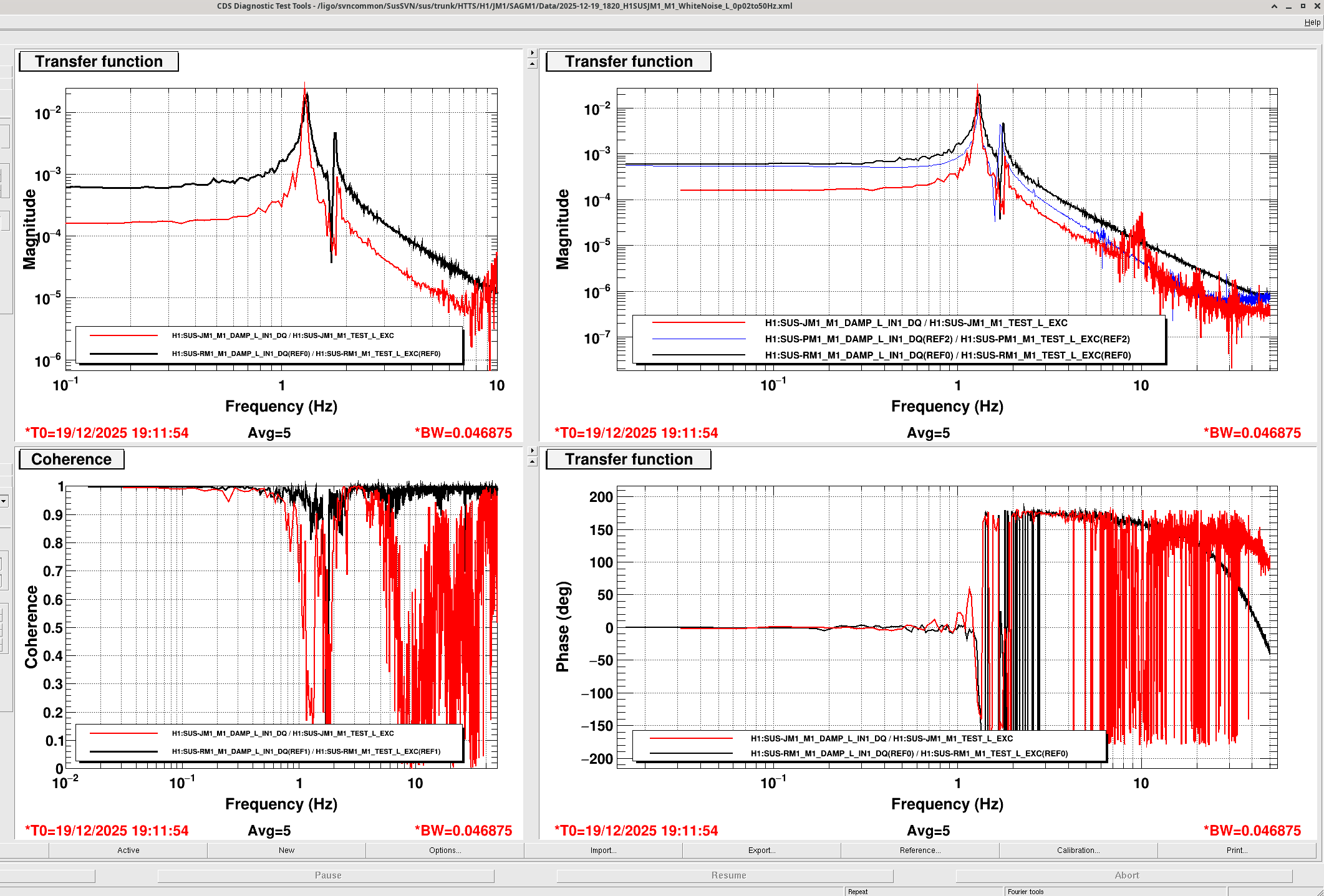Click the minimize window icon
Screen dimensions: 1324x896
point(1288,6)
